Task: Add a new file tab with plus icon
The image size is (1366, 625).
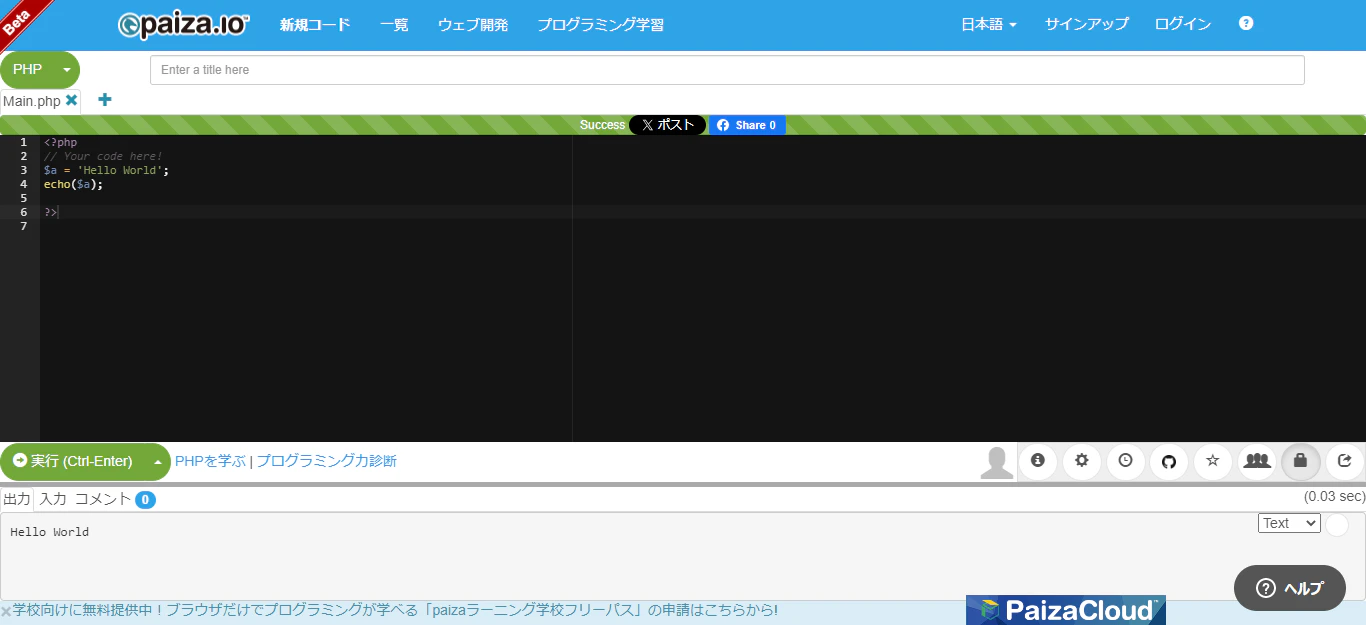Action: tap(105, 100)
